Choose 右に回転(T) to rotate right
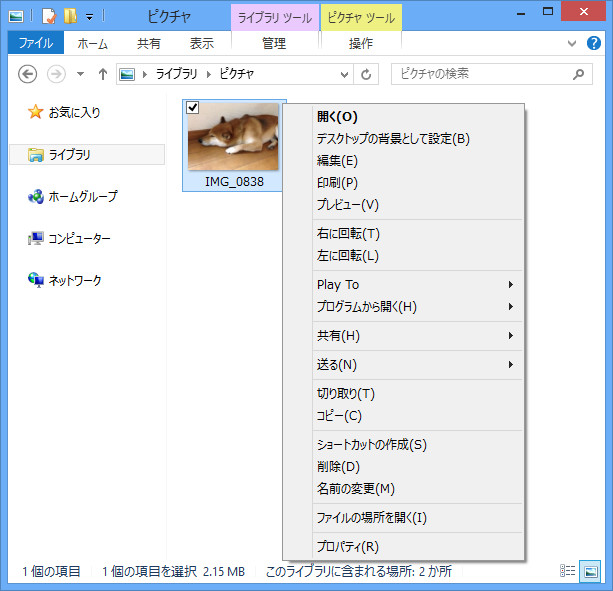The width and height of the screenshot is (613, 591). click(x=403, y=234)
